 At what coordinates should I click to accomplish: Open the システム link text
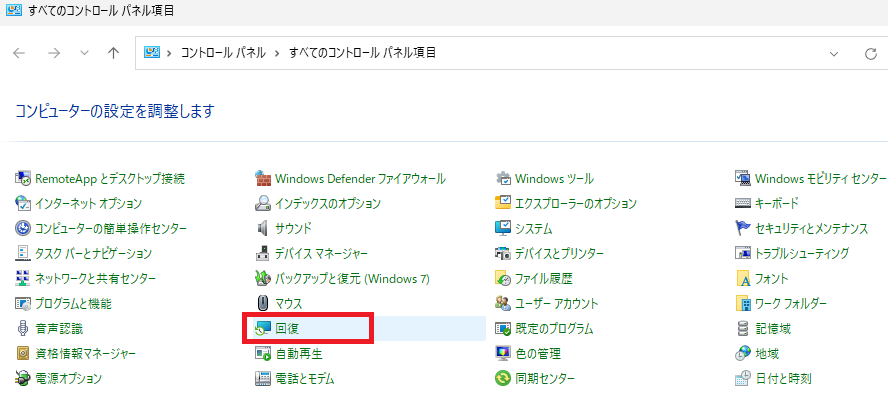tap(533, 229)
